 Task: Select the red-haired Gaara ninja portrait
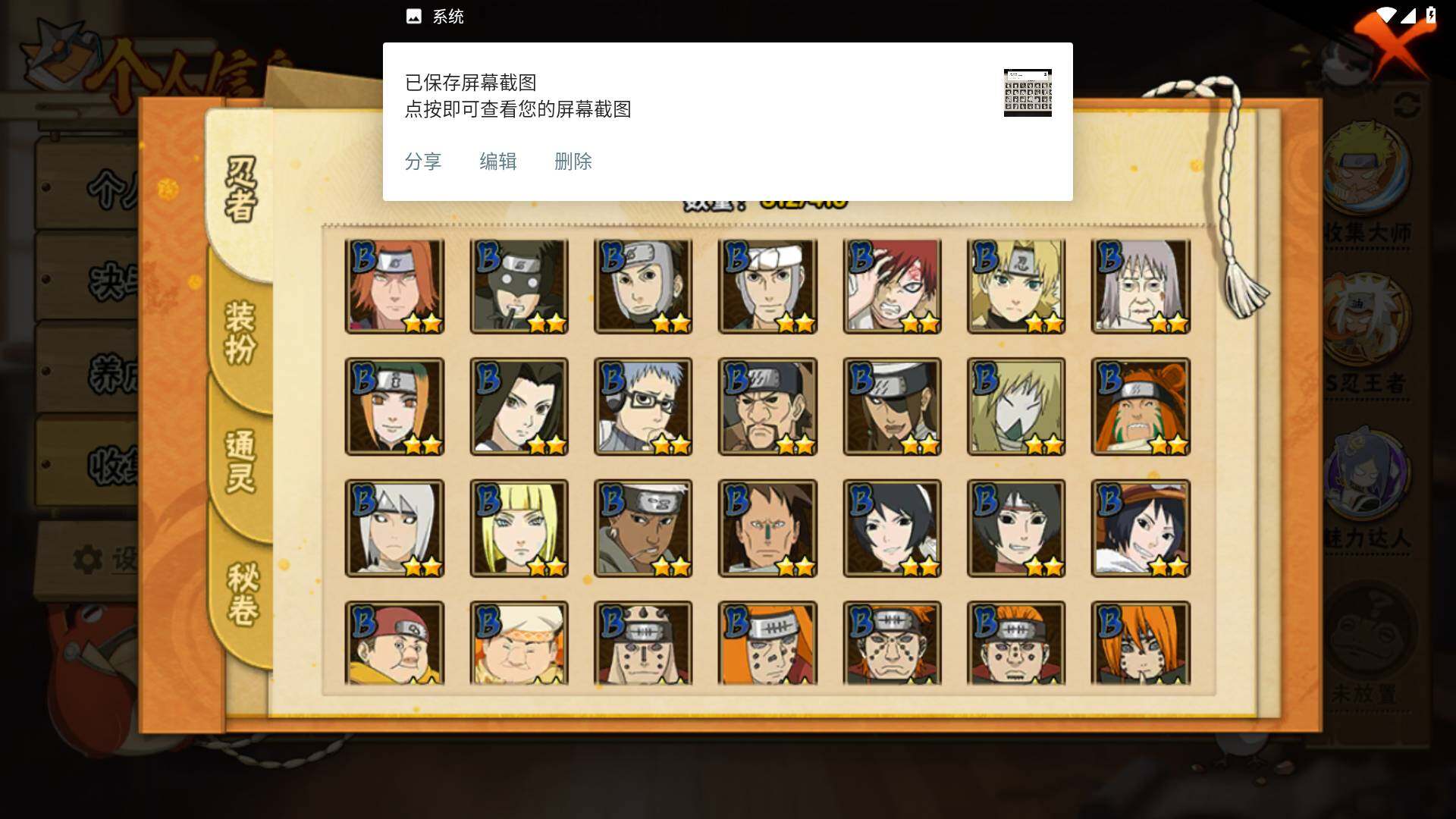892,287
